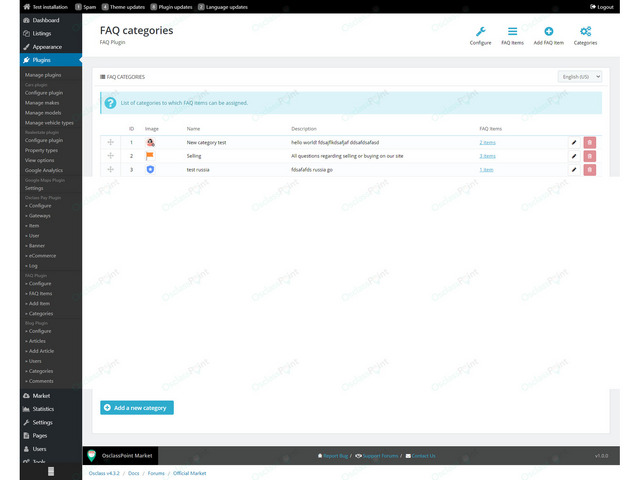
Task: Click the home icon beside Test installation
Action: click(x=27, y=7)
